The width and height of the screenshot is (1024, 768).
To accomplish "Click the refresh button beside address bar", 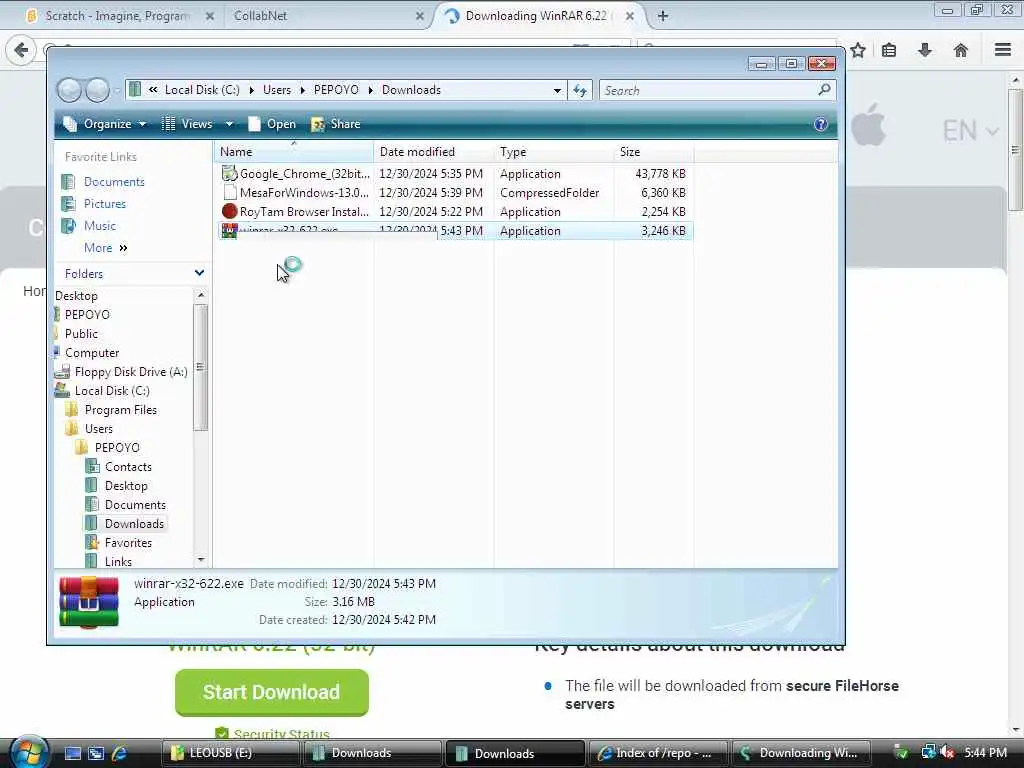I will pyautogui.click(x=580, y=90).
